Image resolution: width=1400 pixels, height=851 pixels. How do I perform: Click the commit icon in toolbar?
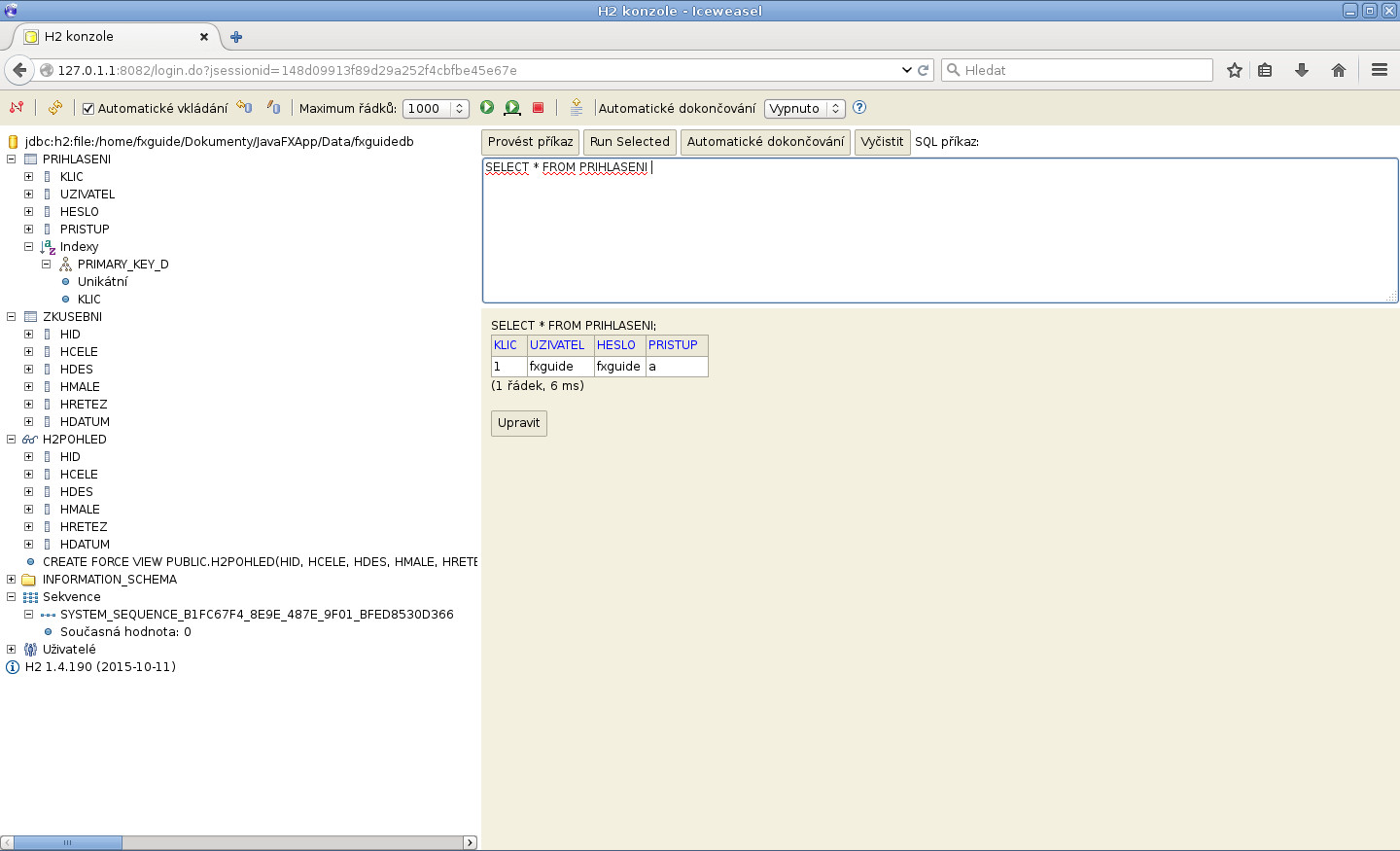click(274, 108)
